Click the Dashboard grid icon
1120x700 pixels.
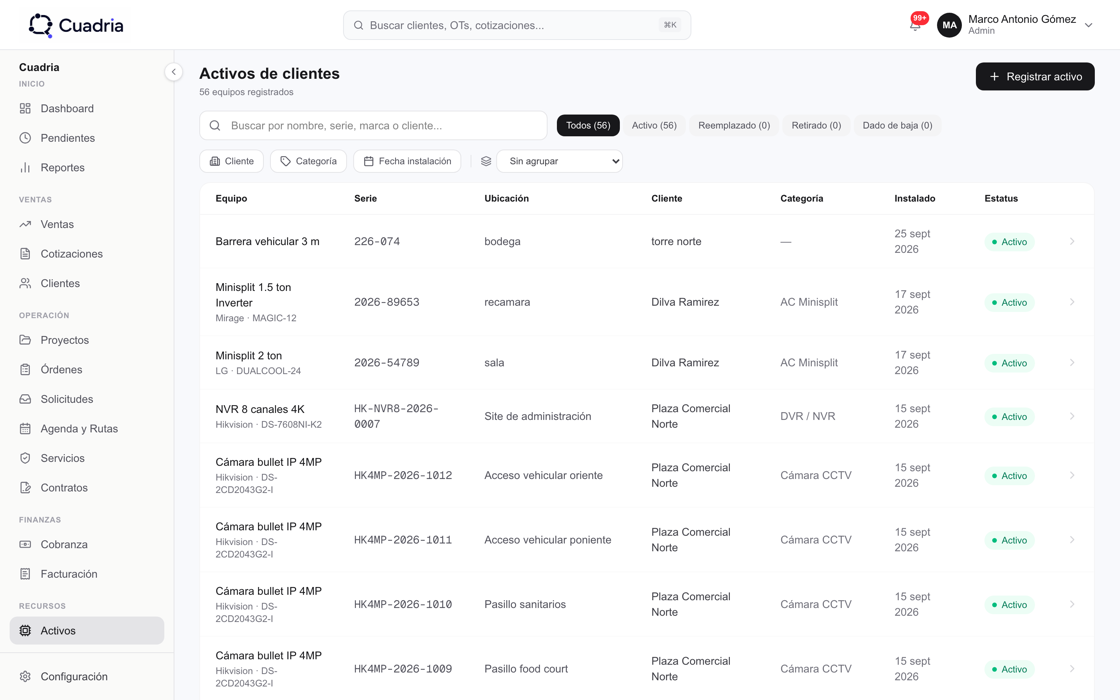point(25,109)
